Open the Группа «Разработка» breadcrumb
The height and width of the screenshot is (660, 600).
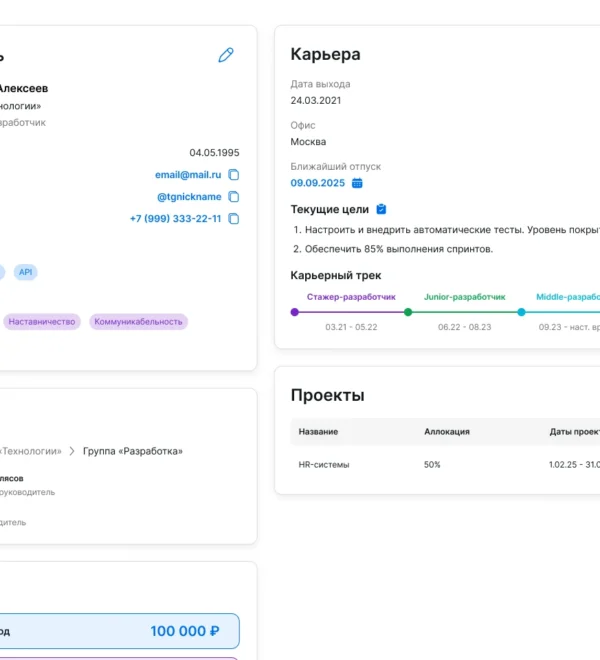point(133,451)
